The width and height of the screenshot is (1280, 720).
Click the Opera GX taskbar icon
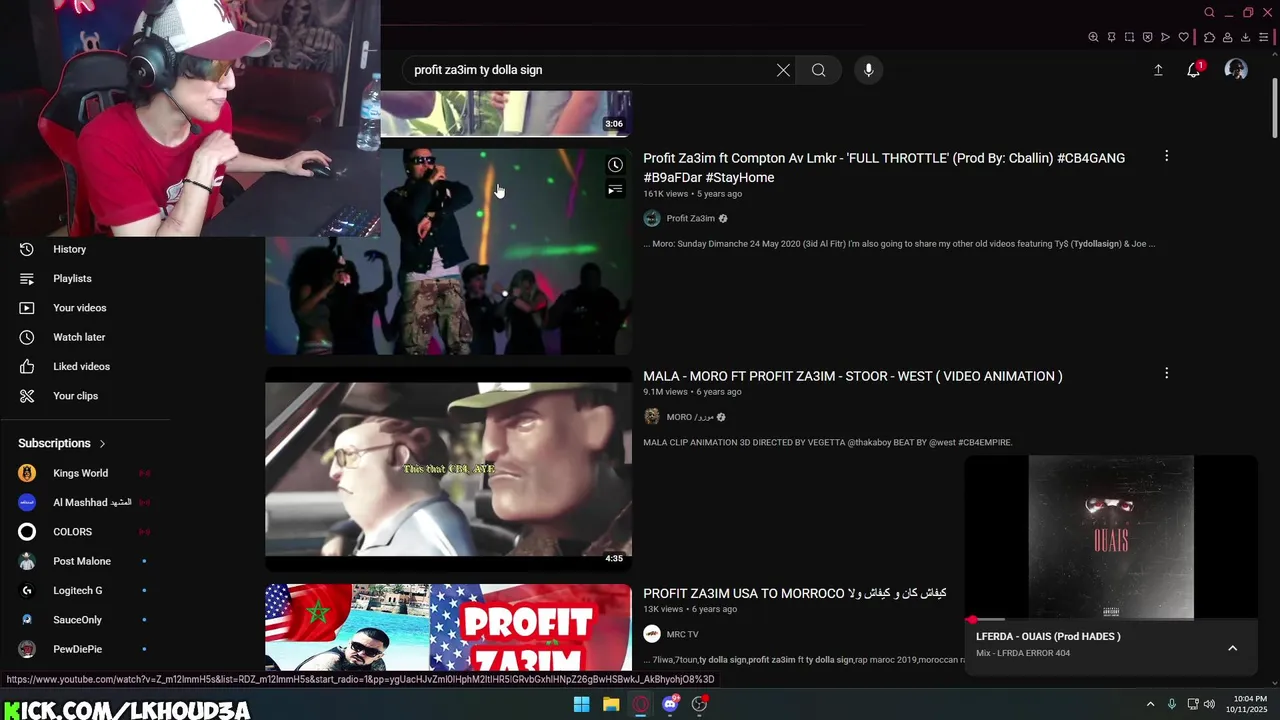(641, 704)
